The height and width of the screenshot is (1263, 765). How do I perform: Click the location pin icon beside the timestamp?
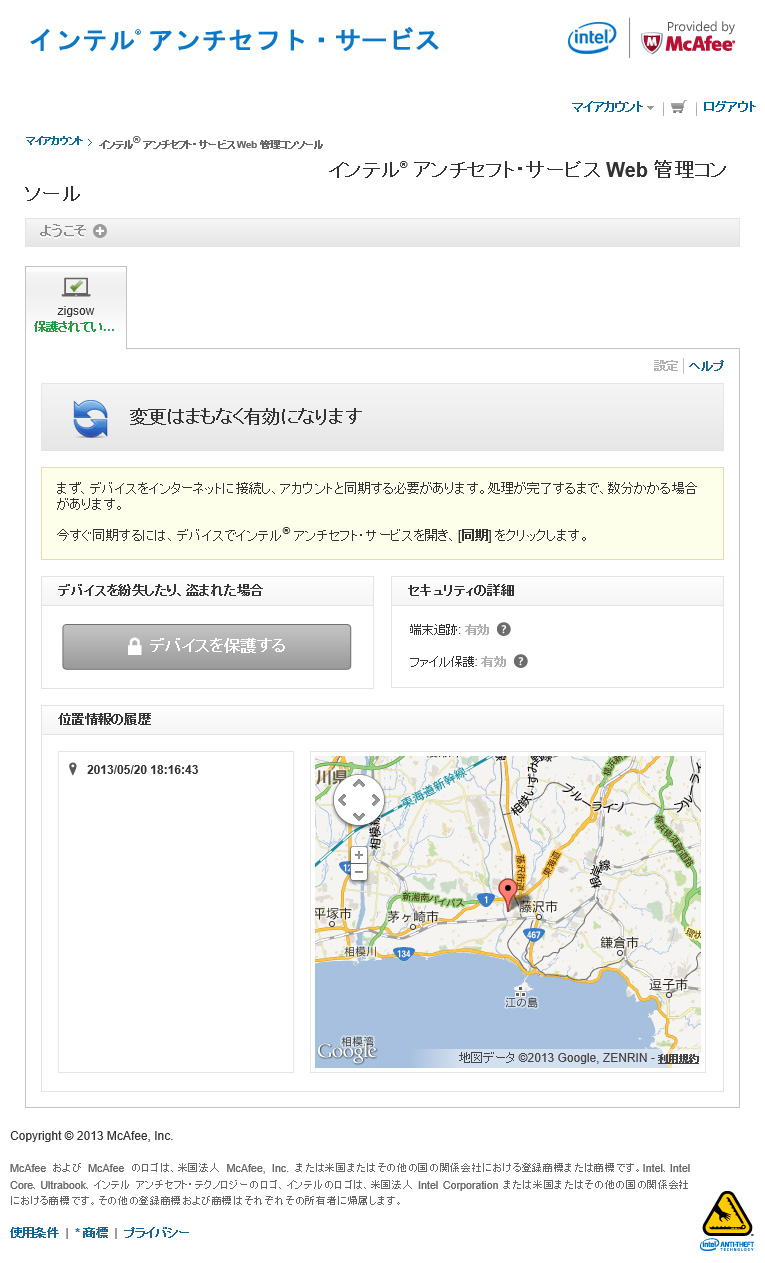[72, 769]
